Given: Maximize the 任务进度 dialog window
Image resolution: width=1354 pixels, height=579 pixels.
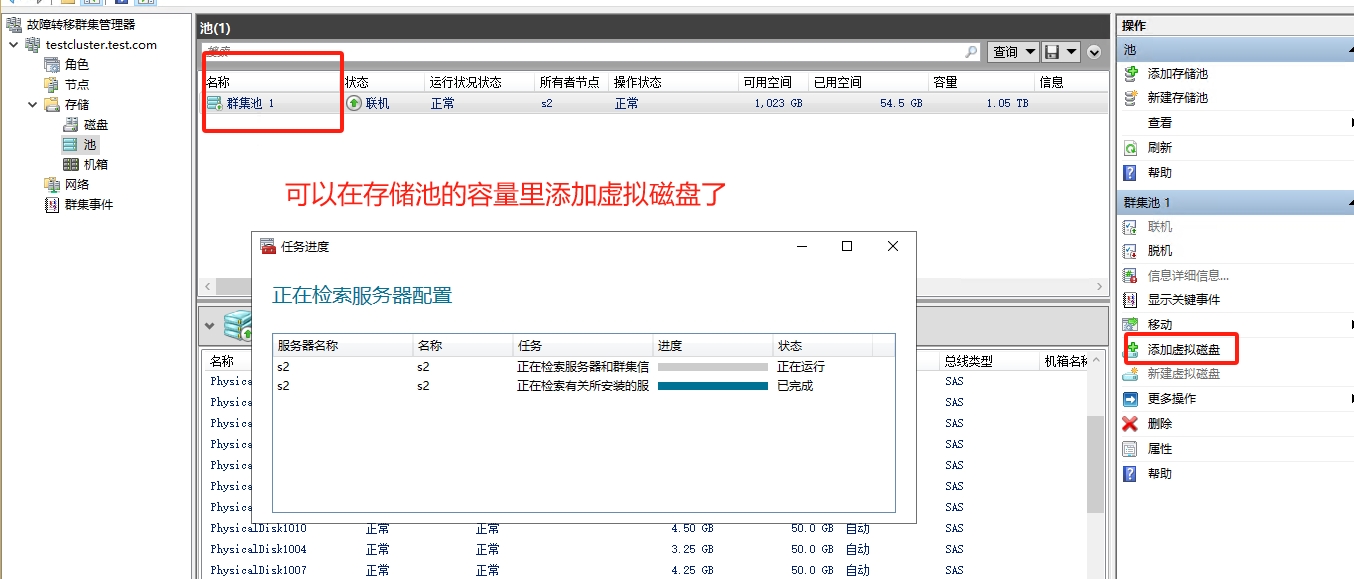Looking at the screenshot, I should point(847,246).
